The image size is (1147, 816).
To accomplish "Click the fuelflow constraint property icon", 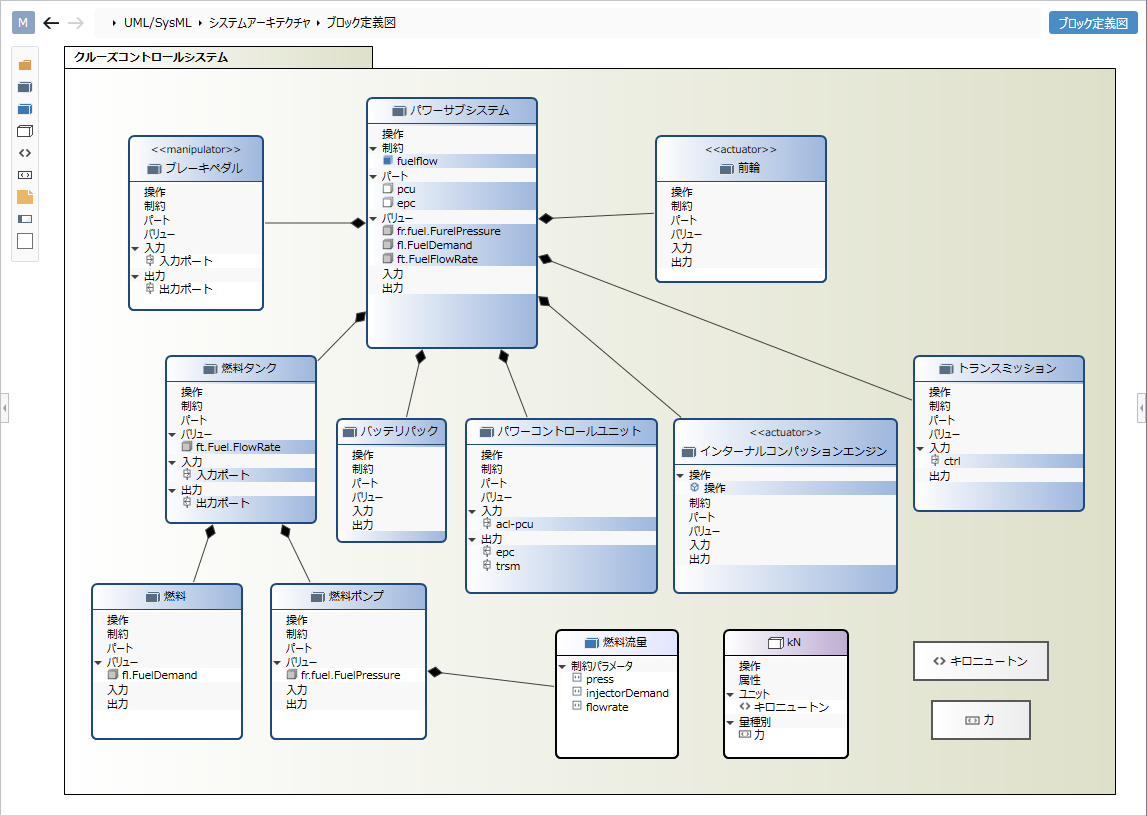I will point(388,160).
